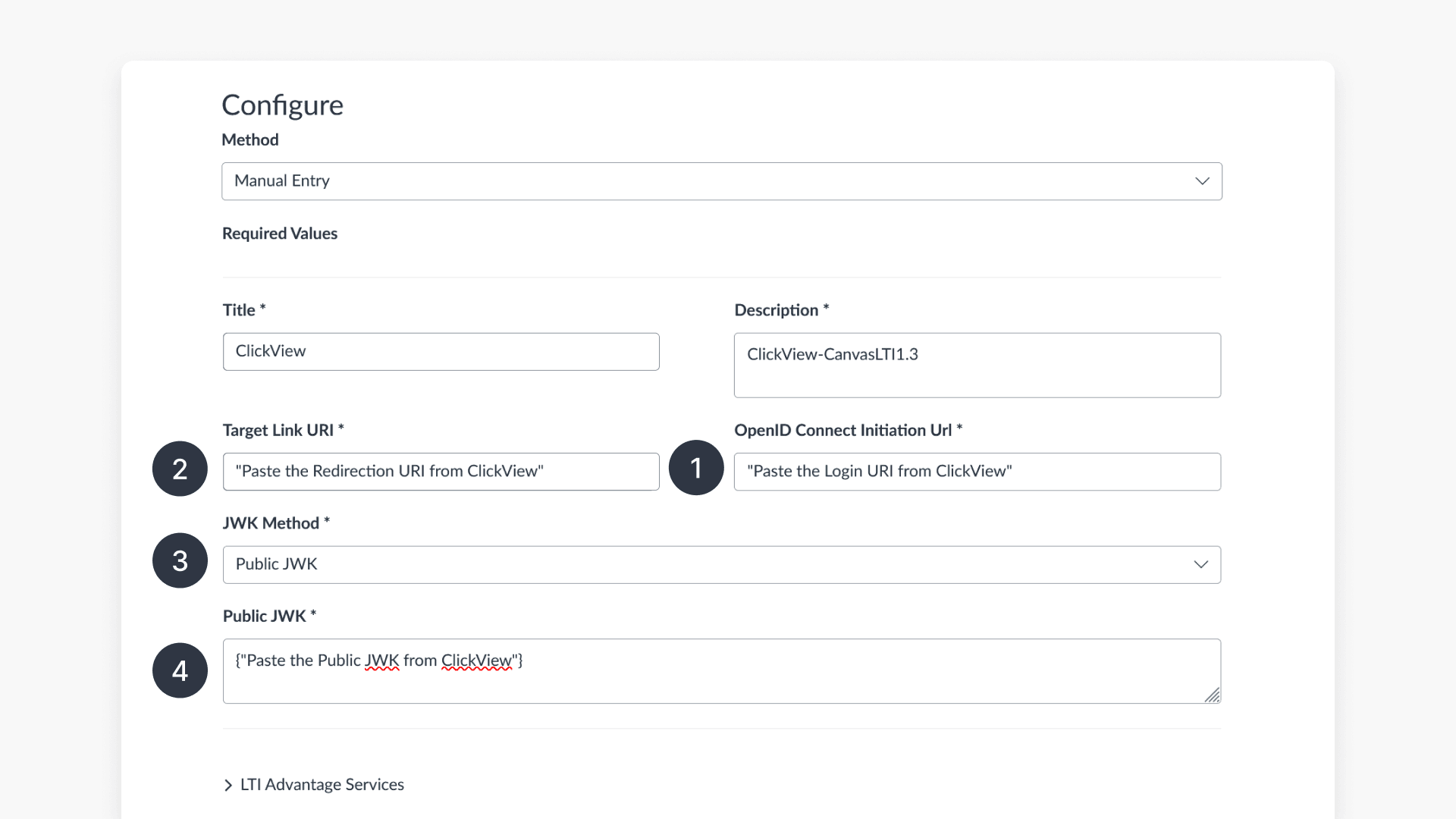
Task: Click inside the Public JWK textarea
Action: tap(721, 670)
